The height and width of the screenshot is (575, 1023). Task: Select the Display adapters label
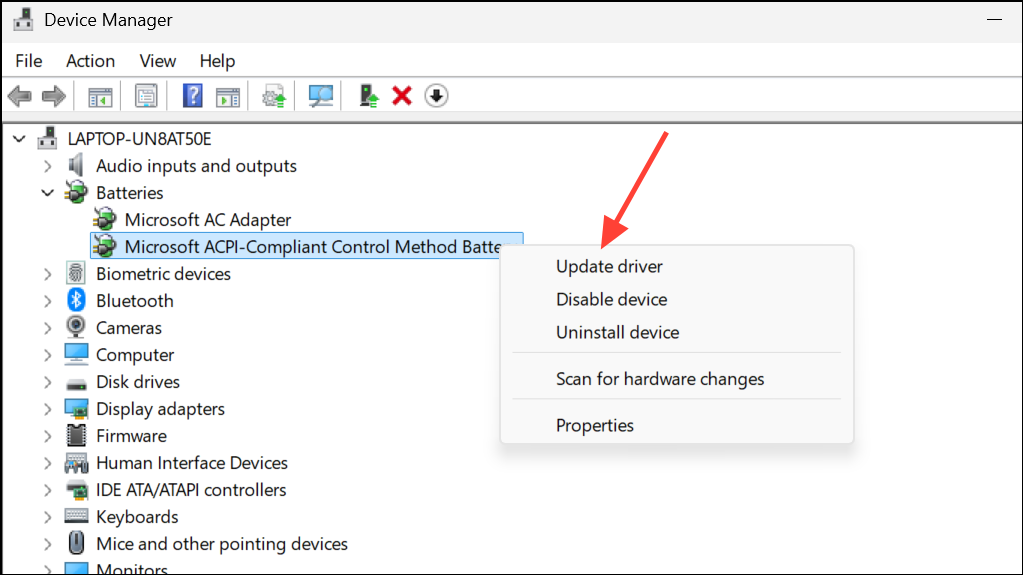[160, 409]
